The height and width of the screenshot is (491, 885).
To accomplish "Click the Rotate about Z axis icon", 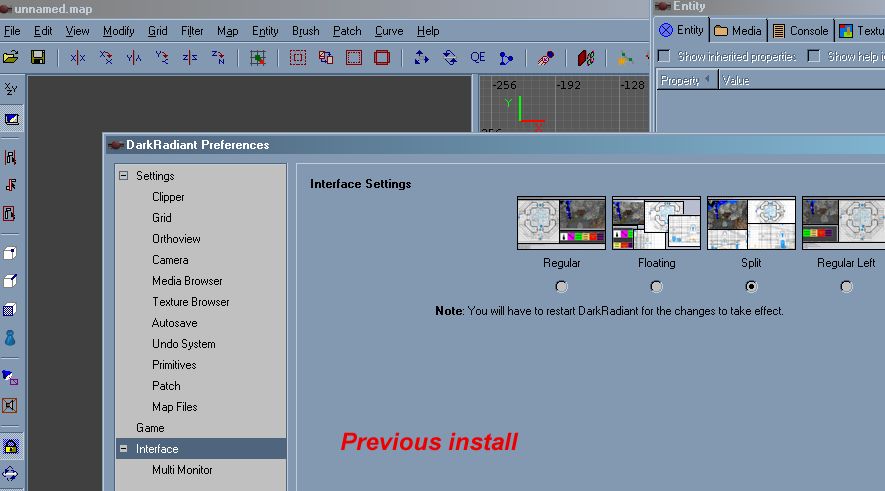I will [x=218, y=58].
